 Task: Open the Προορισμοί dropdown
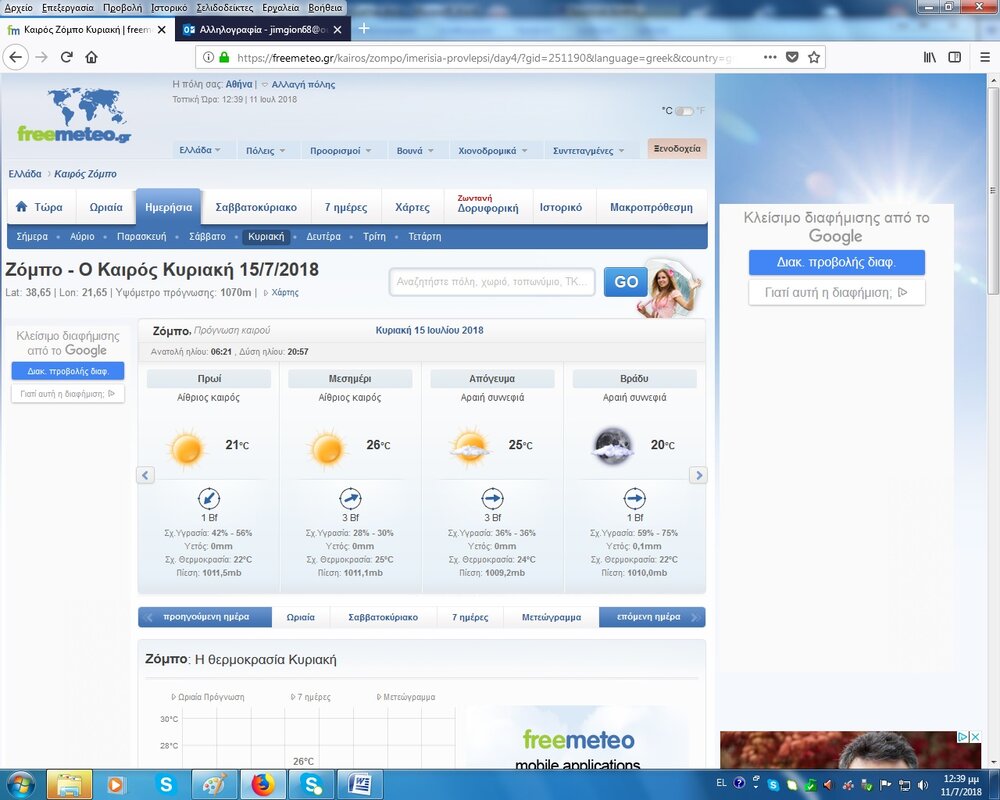pyautogui.click(x=340, y=150)
